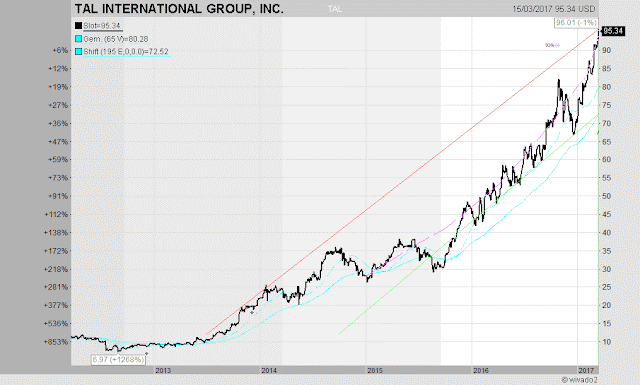The height and width of the screenshot is (385, 640).
Task: Click the '50' value on the price axis
Action: tap(607, 196)
